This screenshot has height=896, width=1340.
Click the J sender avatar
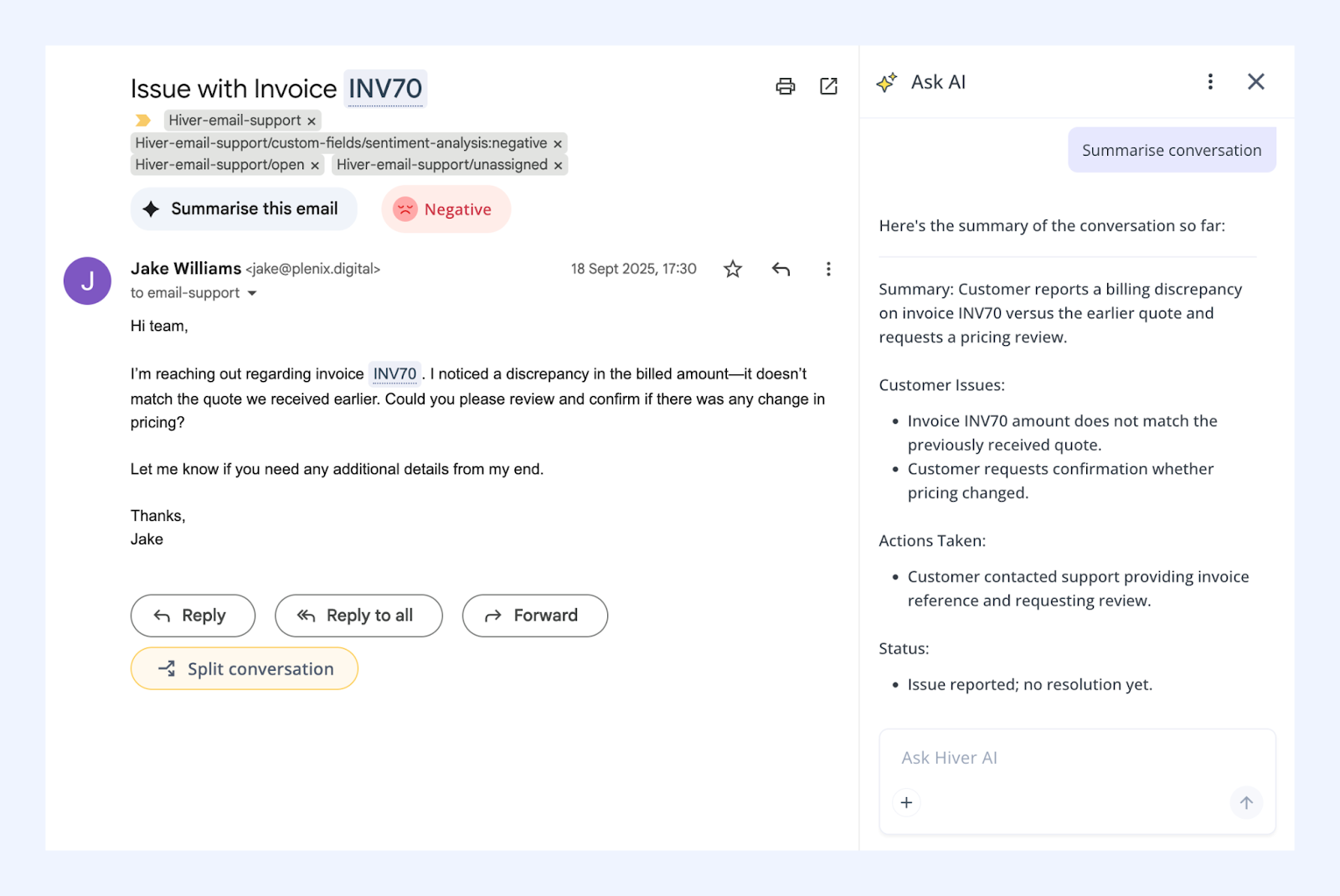(x=87, y=281)
